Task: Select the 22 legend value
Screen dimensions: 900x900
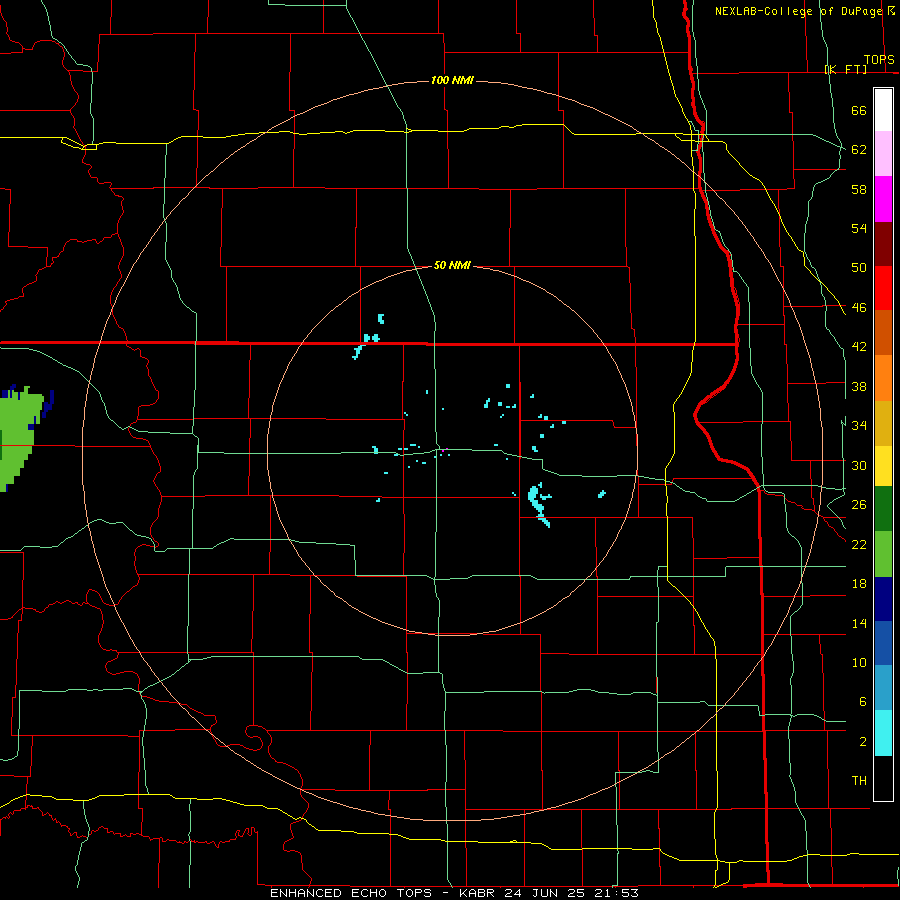Action: (x=859, y=544)
